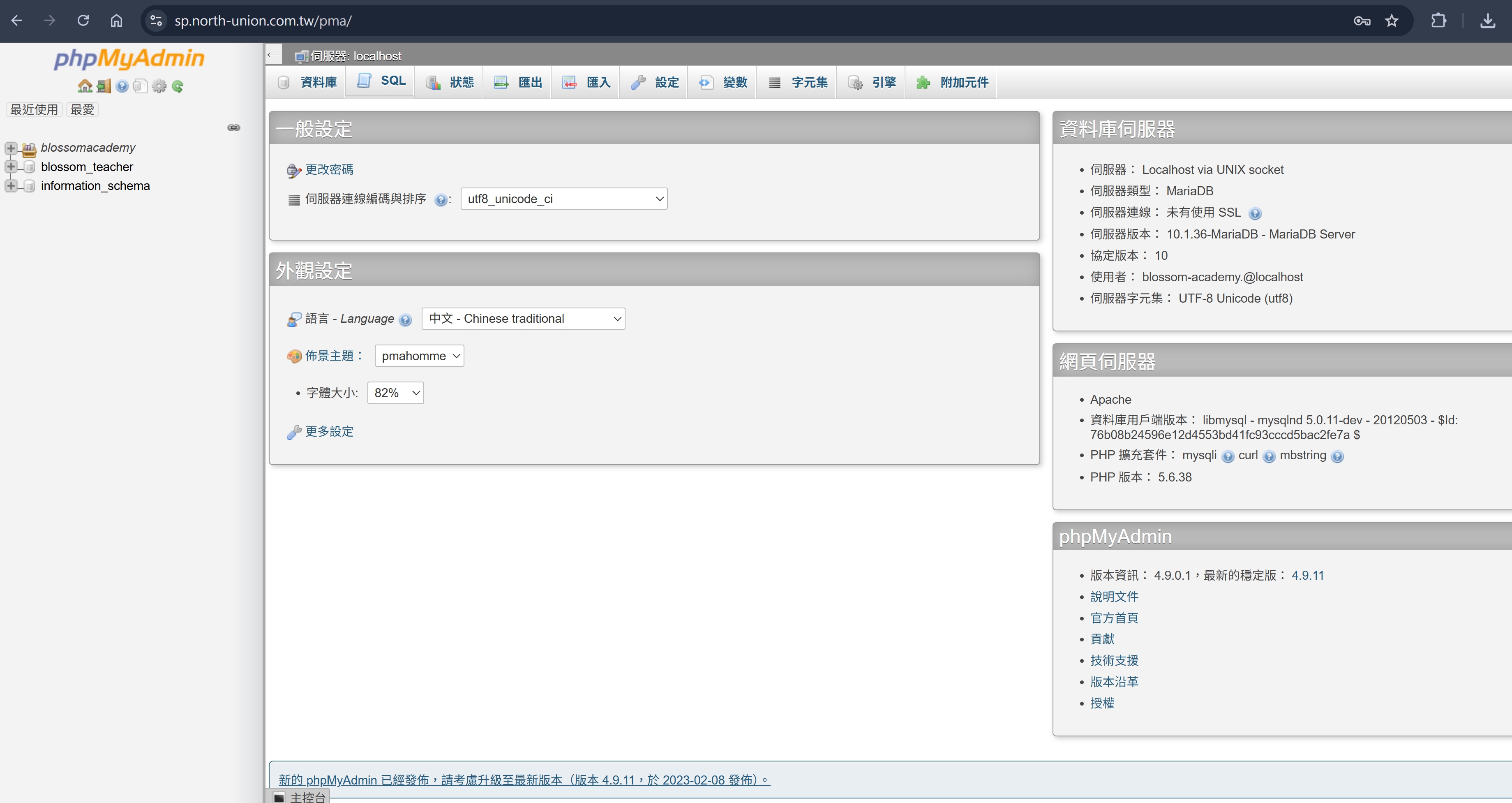The width and height of the screenshot is (1512, 803).
Task: Open navigation panel settings gear icon
Action: [159, 86]
